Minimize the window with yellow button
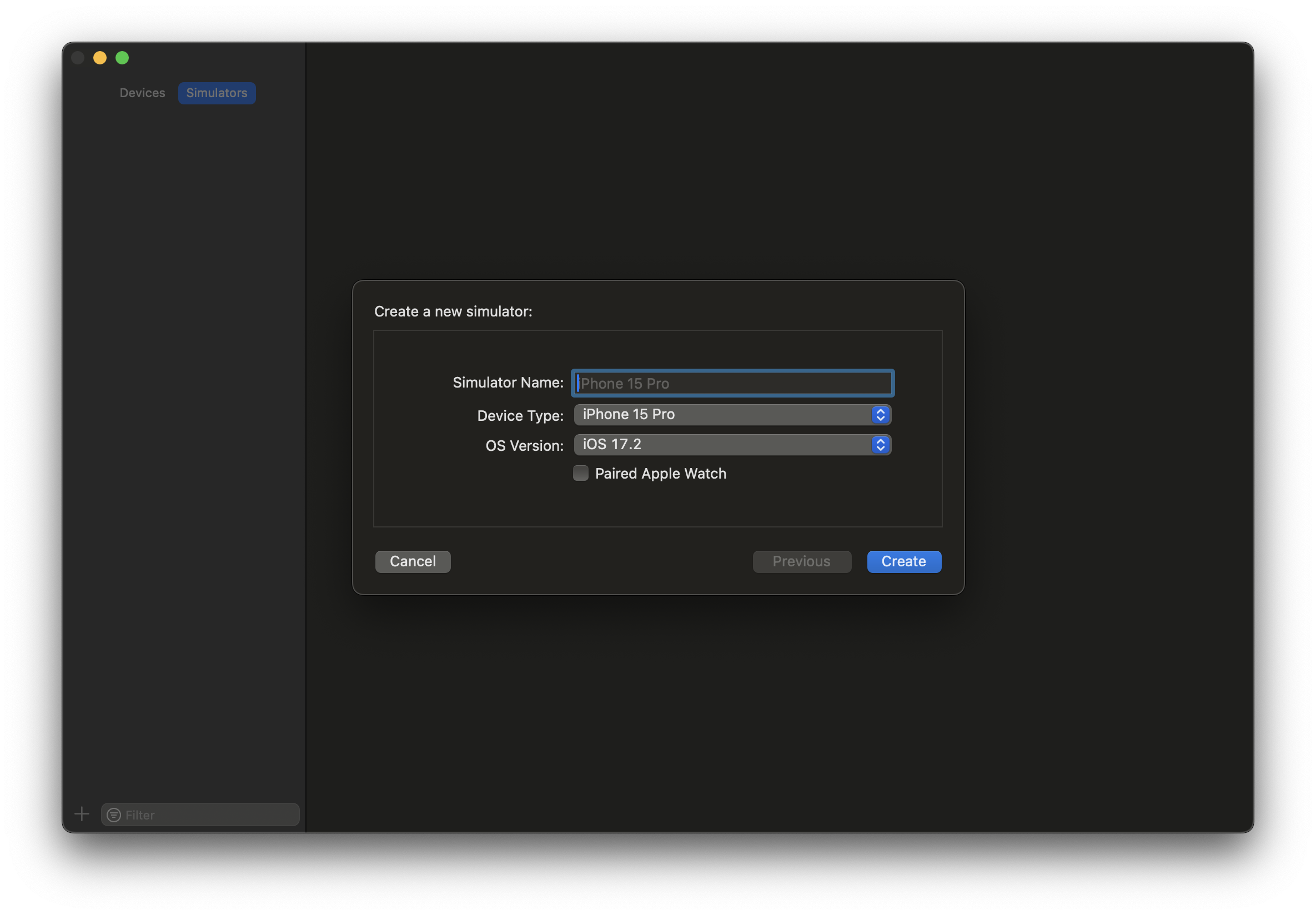 click(100, 58)
